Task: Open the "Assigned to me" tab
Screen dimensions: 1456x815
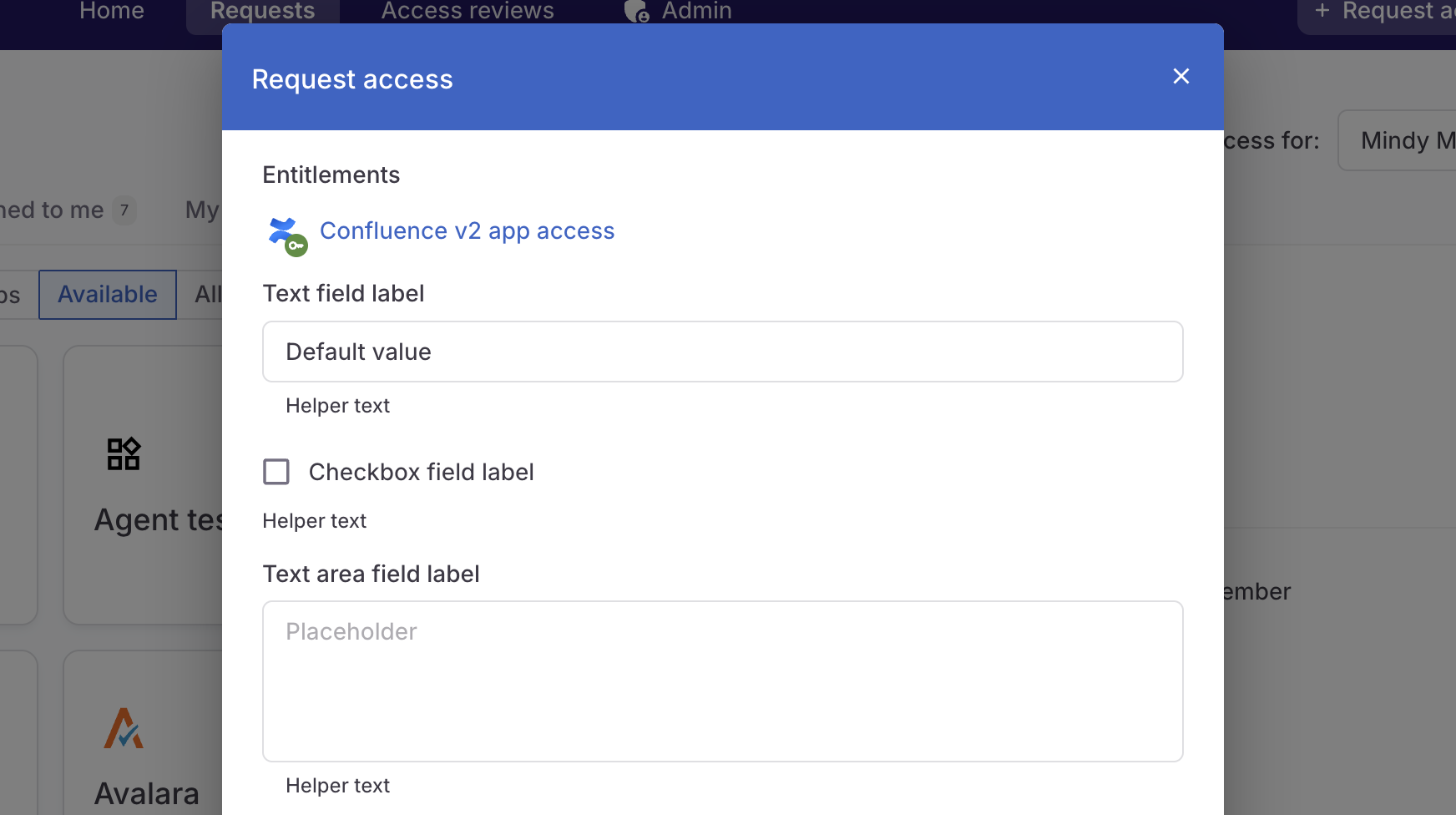Action: [58, 210]
